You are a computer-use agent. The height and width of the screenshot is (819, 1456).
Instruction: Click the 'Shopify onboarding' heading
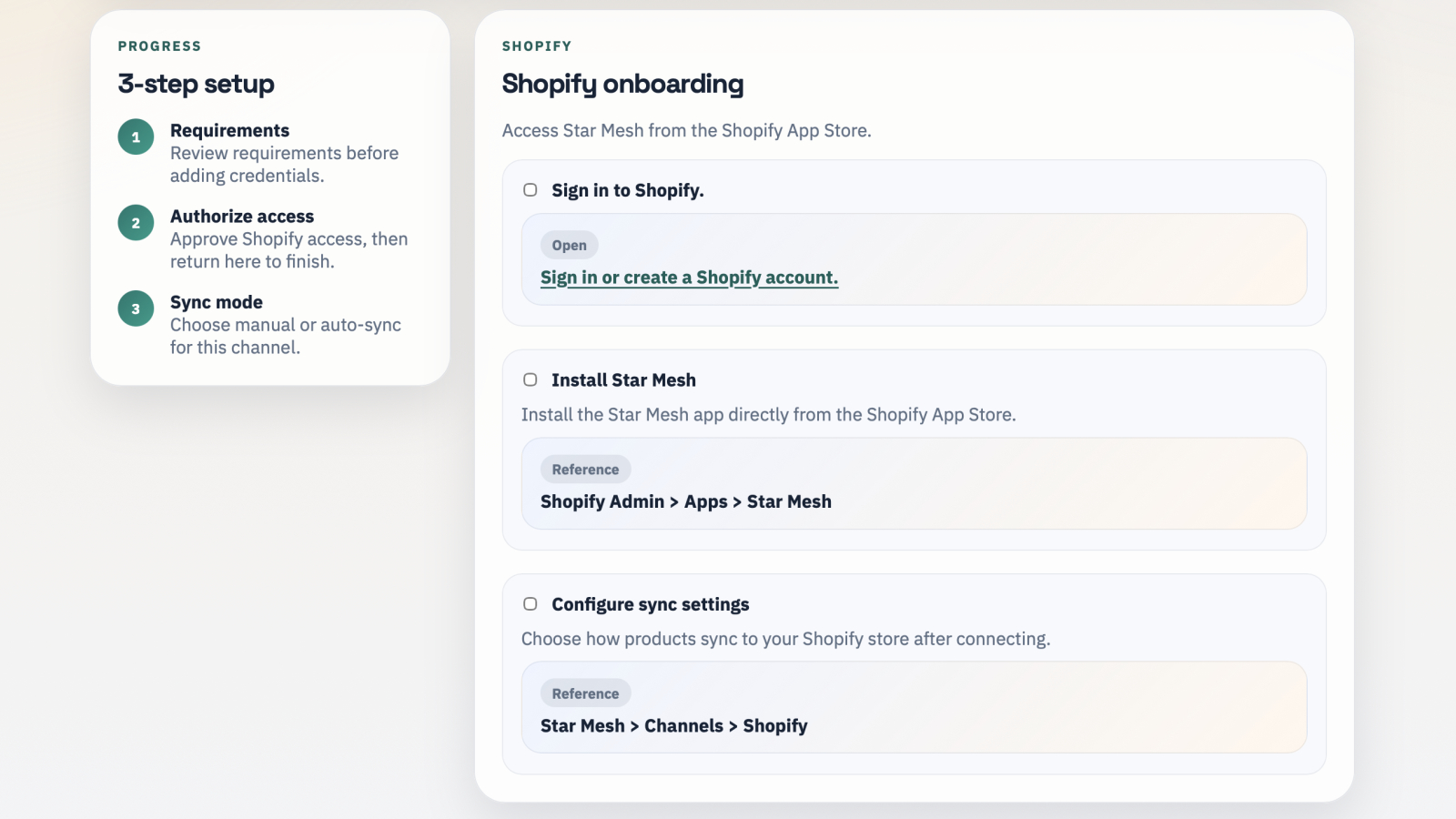click(622, 84)
